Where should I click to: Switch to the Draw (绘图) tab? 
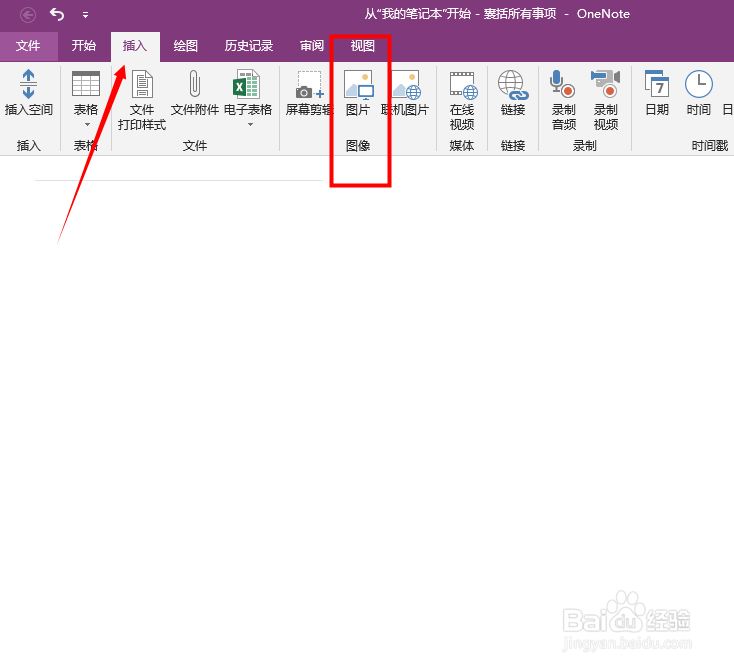pyautogui.click(x=186, y=46)
